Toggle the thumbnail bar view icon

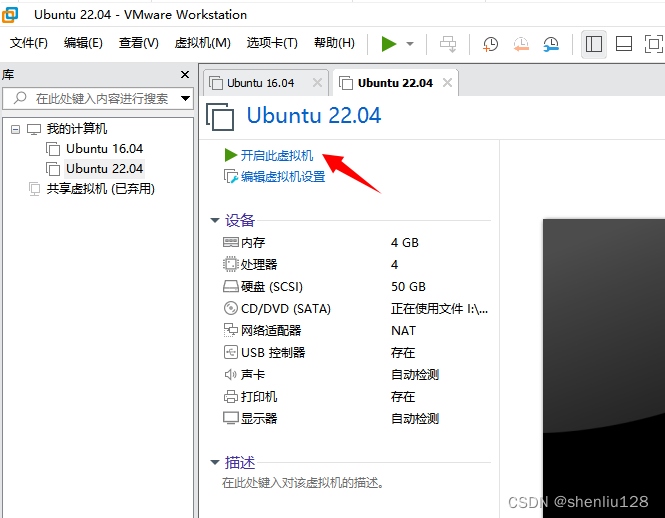[x=623, y=44]
